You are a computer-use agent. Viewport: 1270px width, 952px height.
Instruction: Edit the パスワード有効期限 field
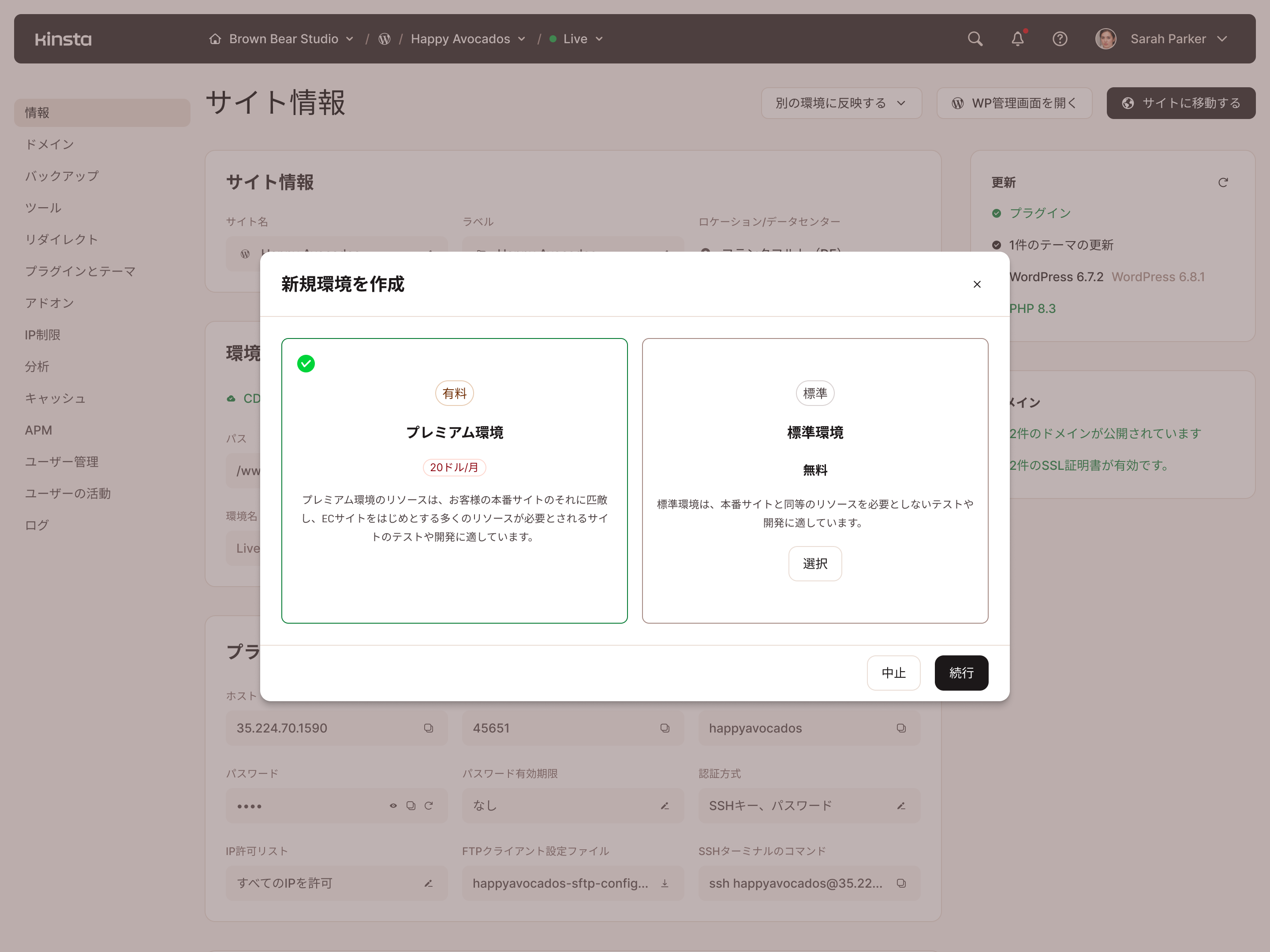tap(664, 805)
